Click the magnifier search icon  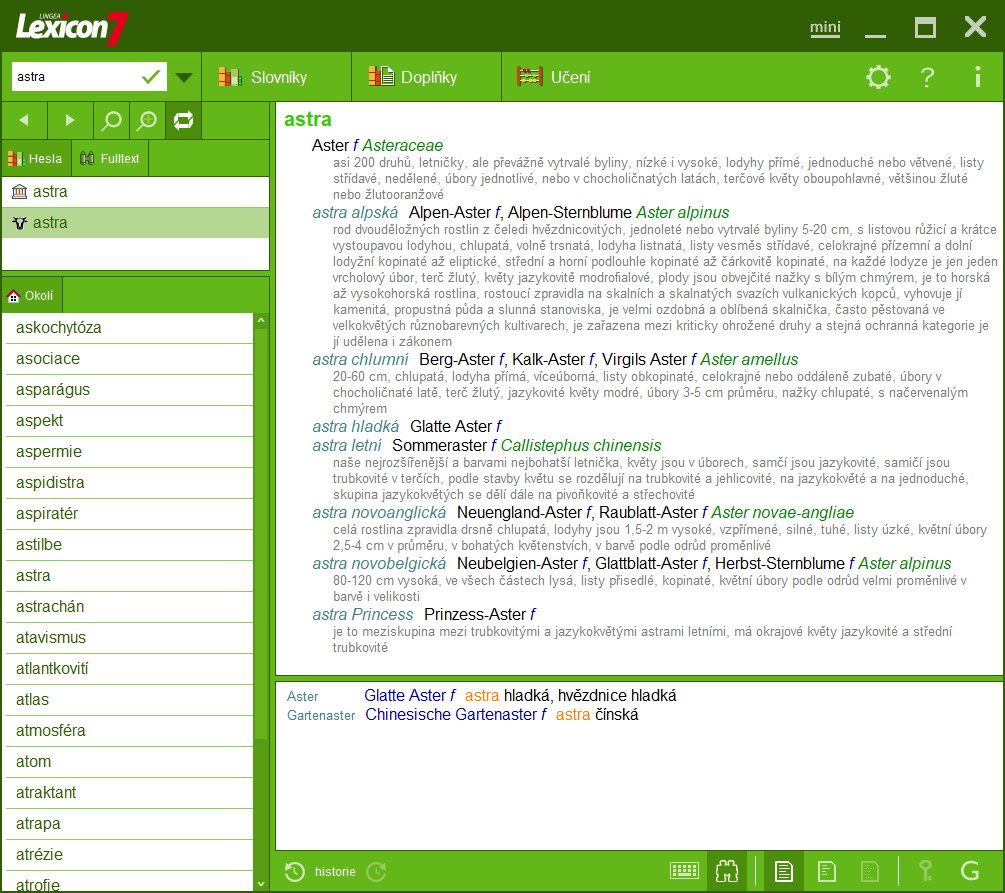tap(112, 120)
